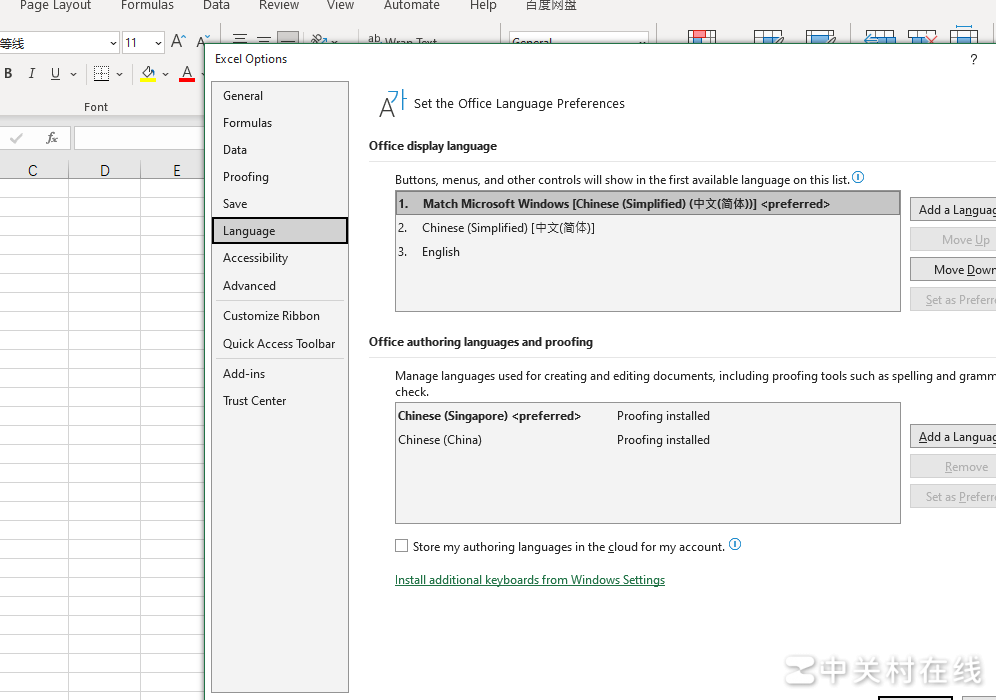
Task: Switch to the Advanced options category
Action: [249, 285]
